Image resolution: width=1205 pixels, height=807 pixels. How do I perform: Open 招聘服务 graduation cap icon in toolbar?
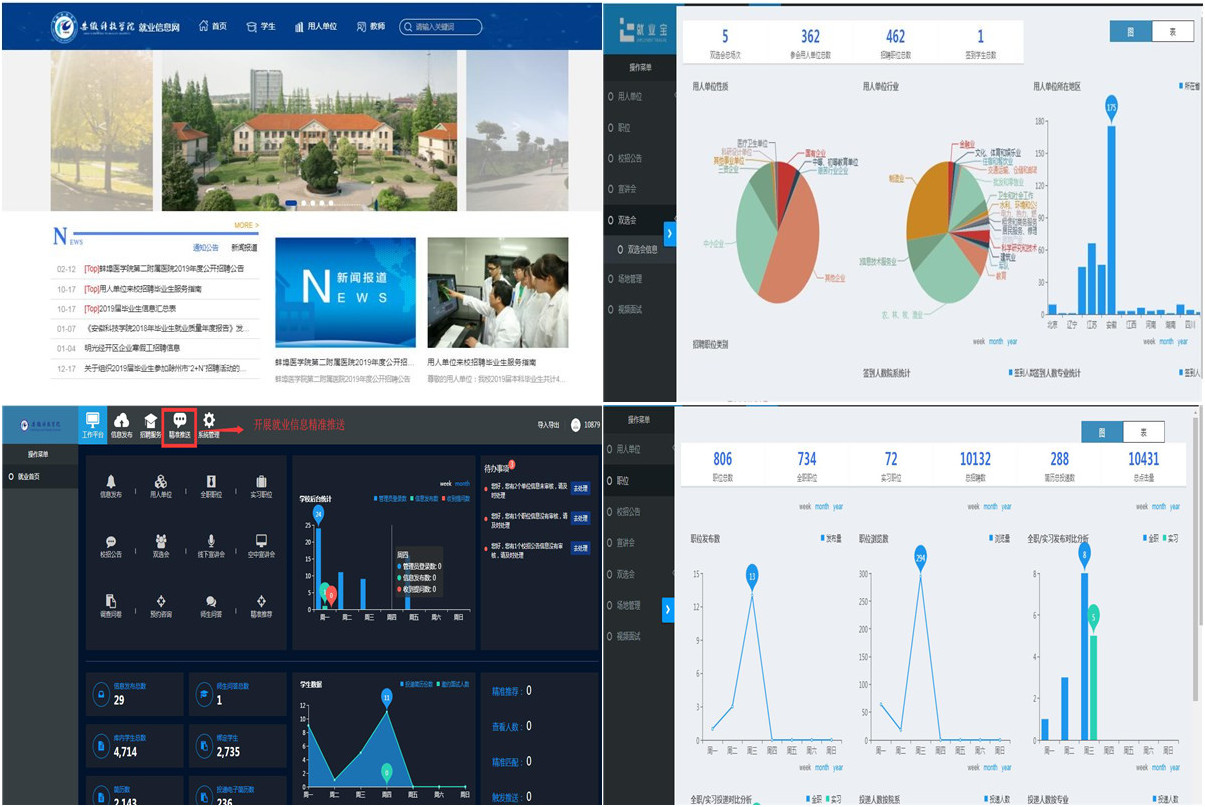point(151,421)
